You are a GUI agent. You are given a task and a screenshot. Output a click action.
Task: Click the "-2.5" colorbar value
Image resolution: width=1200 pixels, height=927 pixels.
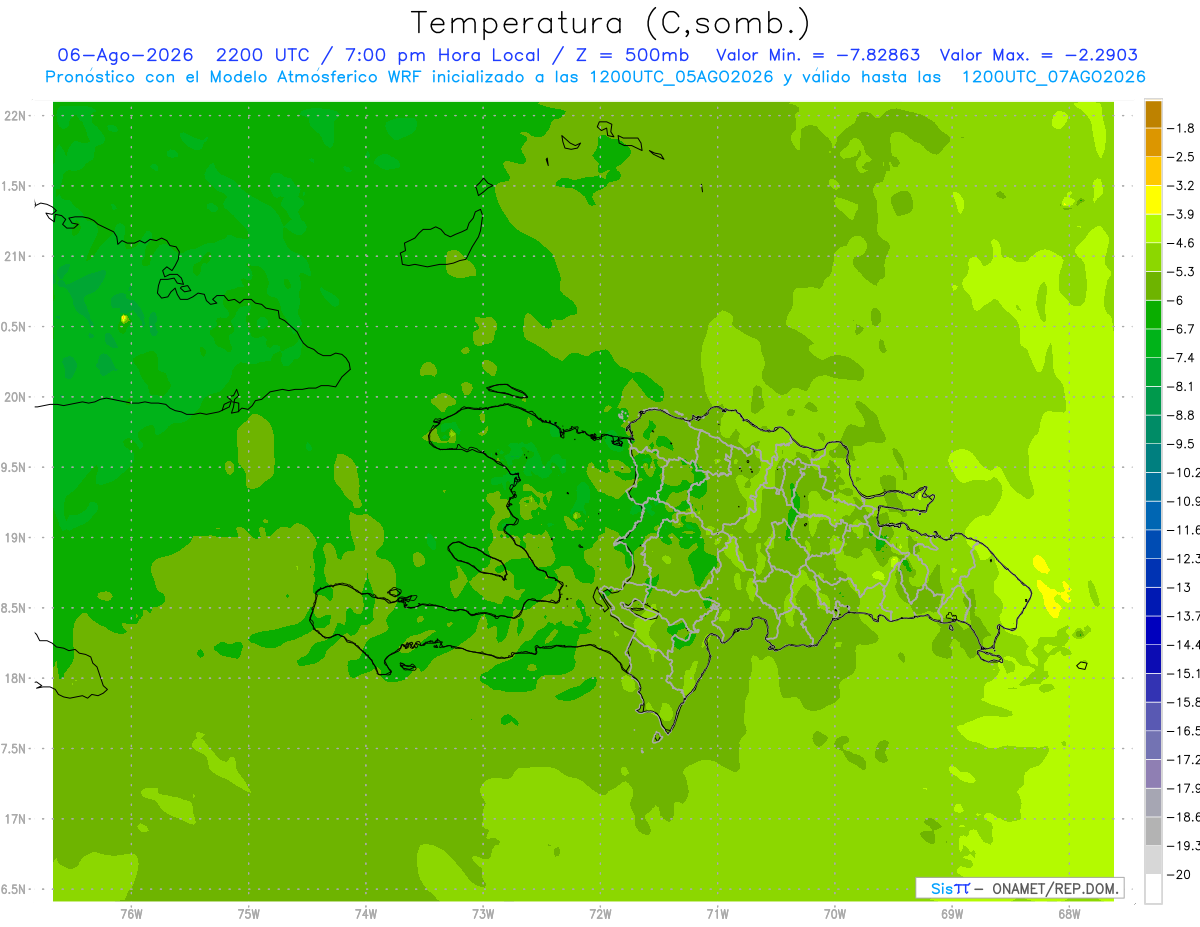coord(1182,157)
